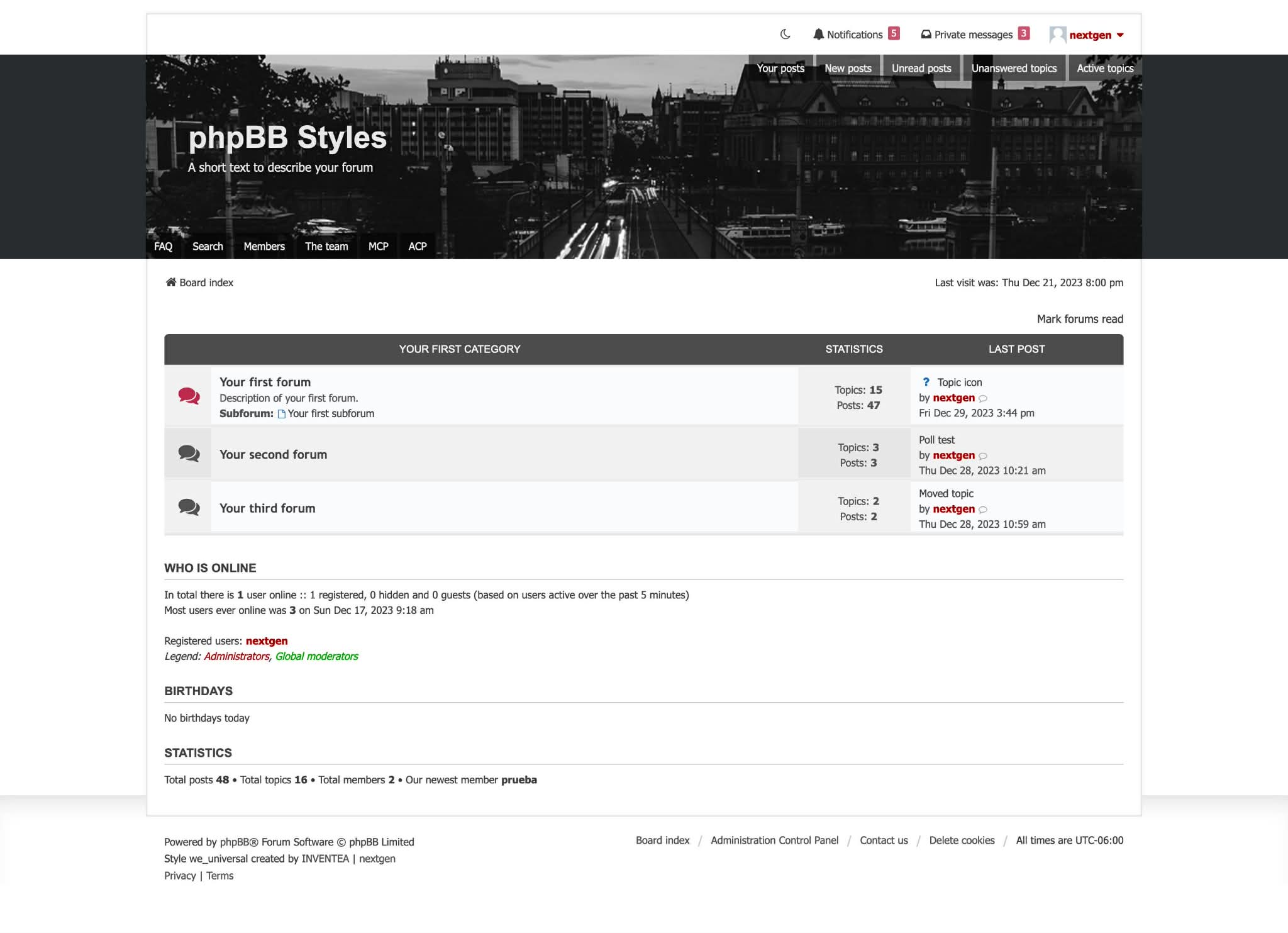Open the Notifications bell icon

point(818,35)
